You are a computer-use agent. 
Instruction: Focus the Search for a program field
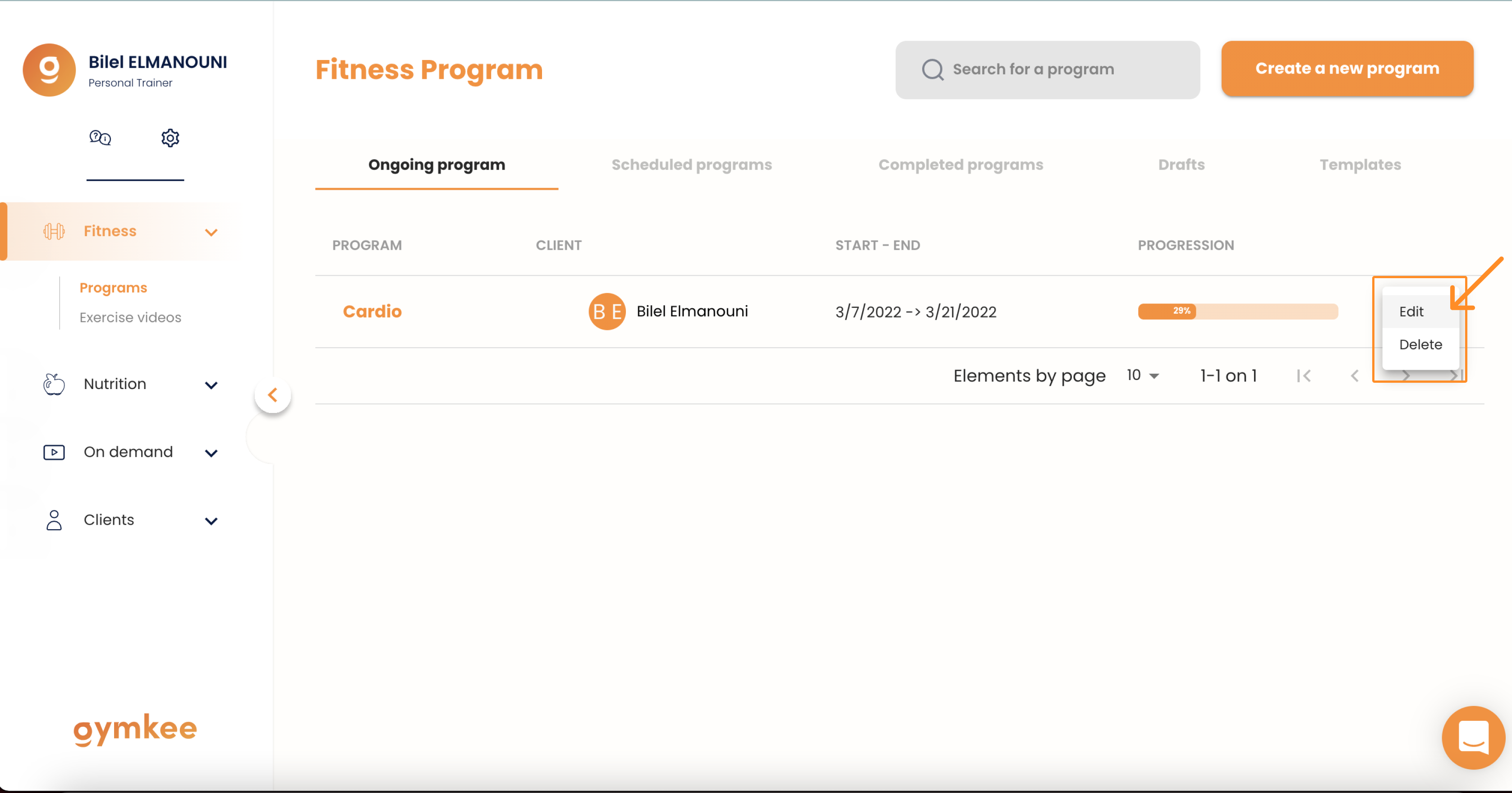point(1047,70)
